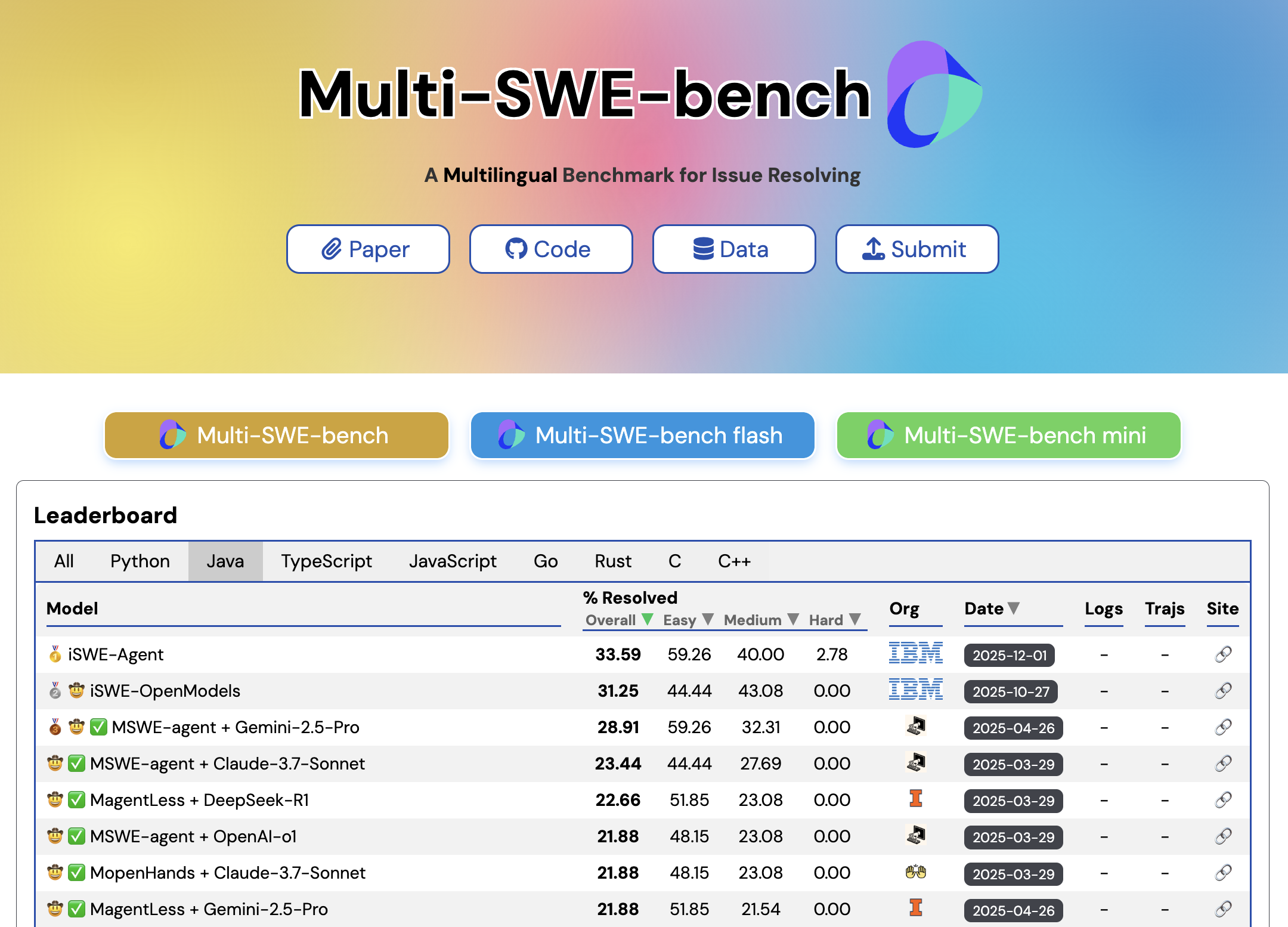
Task: Sort by Overall resolved percentage
Action: (x=648, y=619)
